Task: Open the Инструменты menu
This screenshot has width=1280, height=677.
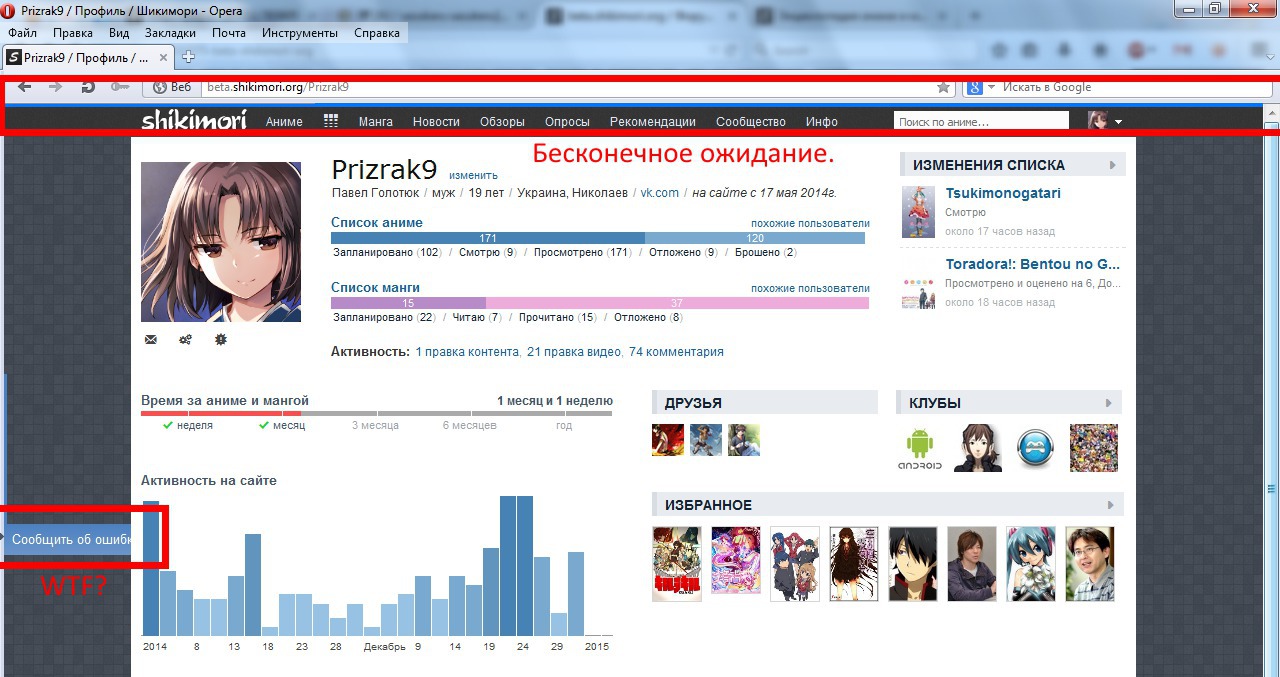Action: tap(300, 33)
